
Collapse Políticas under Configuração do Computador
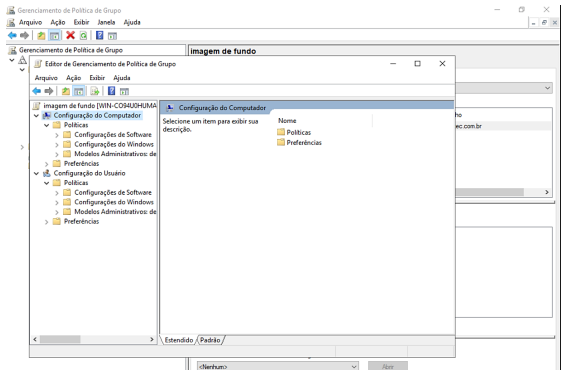point(46,125)
